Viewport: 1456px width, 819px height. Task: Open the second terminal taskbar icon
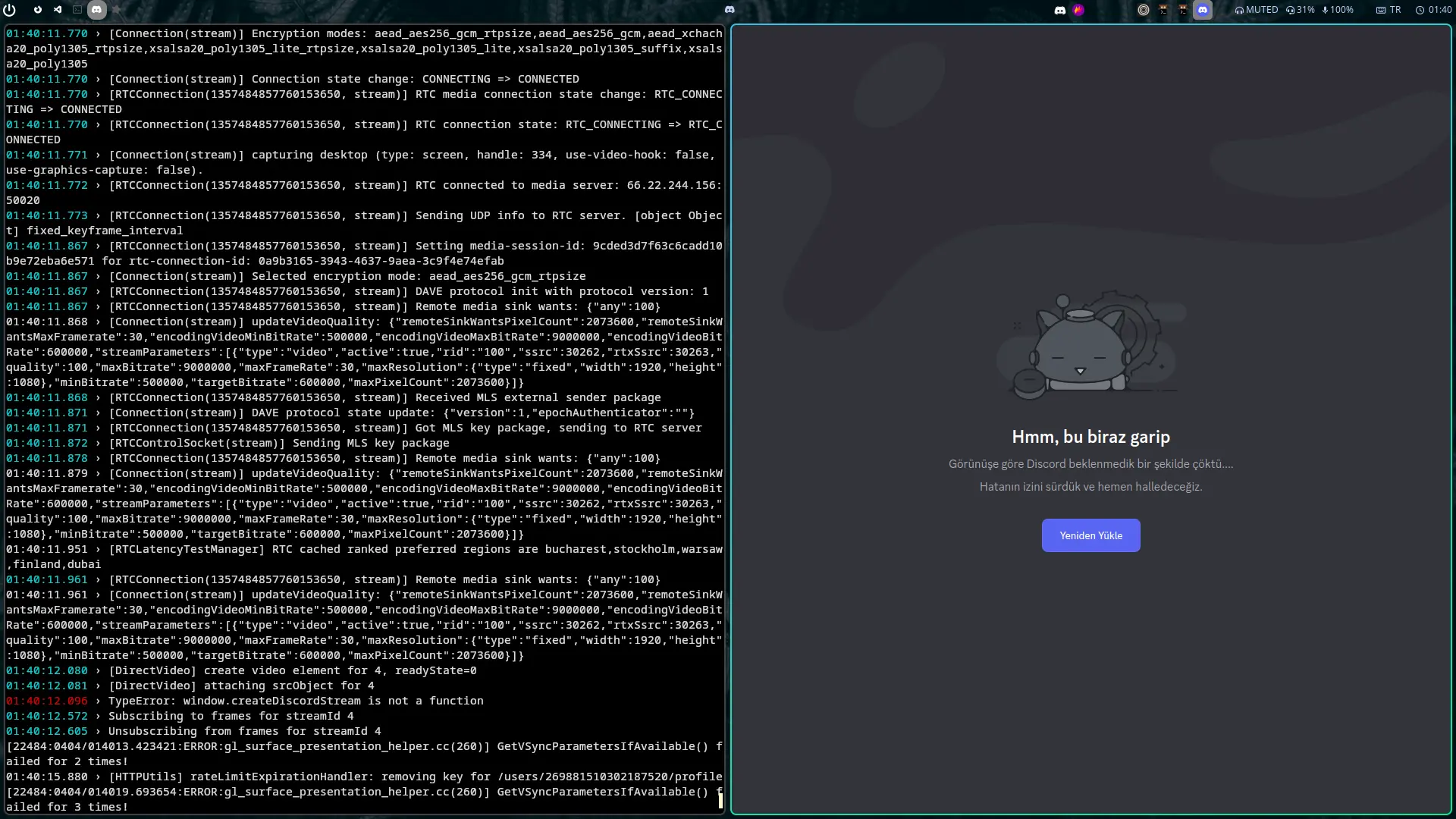coord(1183,10)
